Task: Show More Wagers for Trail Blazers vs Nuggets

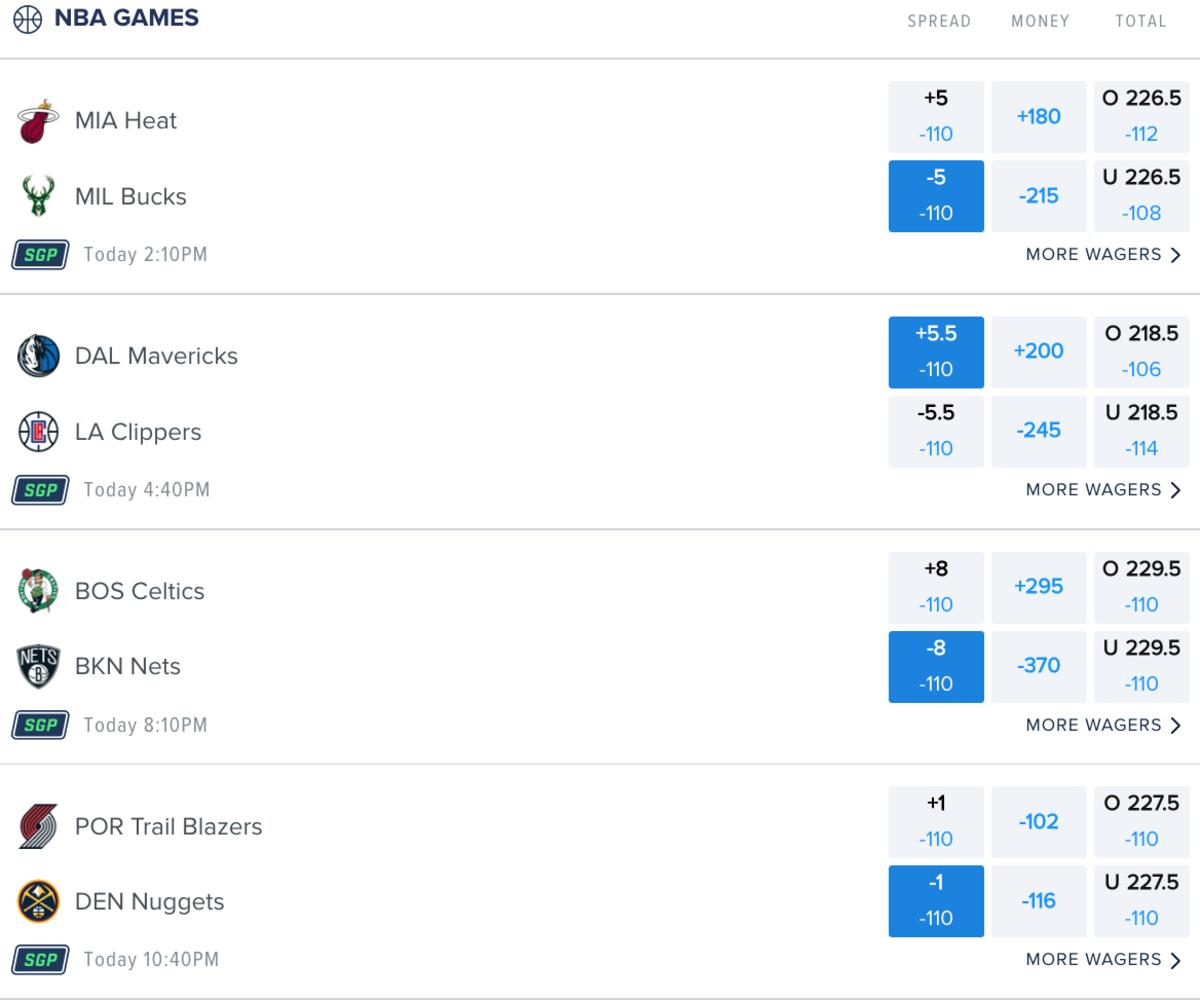Action: pyautogui.click(x=1103, y=960)
